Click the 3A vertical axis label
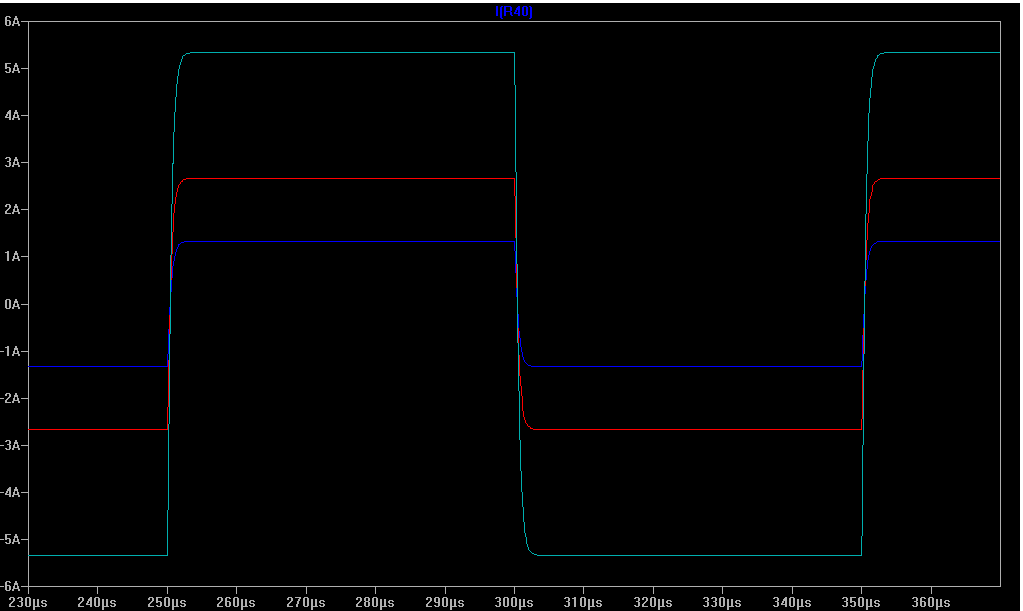 pyautogui.click(x=12, y=162)
